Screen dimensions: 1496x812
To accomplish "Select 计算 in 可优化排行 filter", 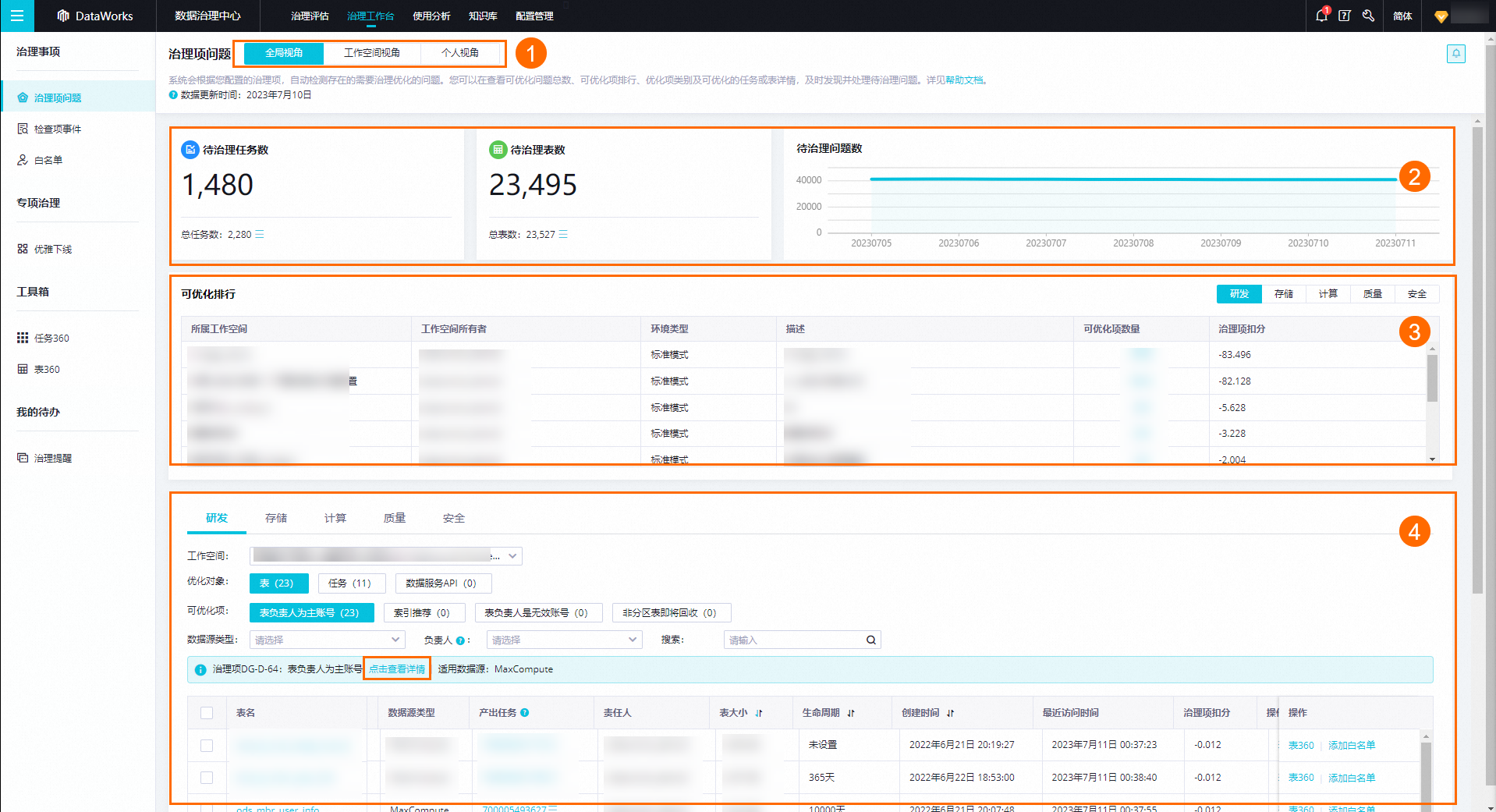I will [x=1328, y=294].
